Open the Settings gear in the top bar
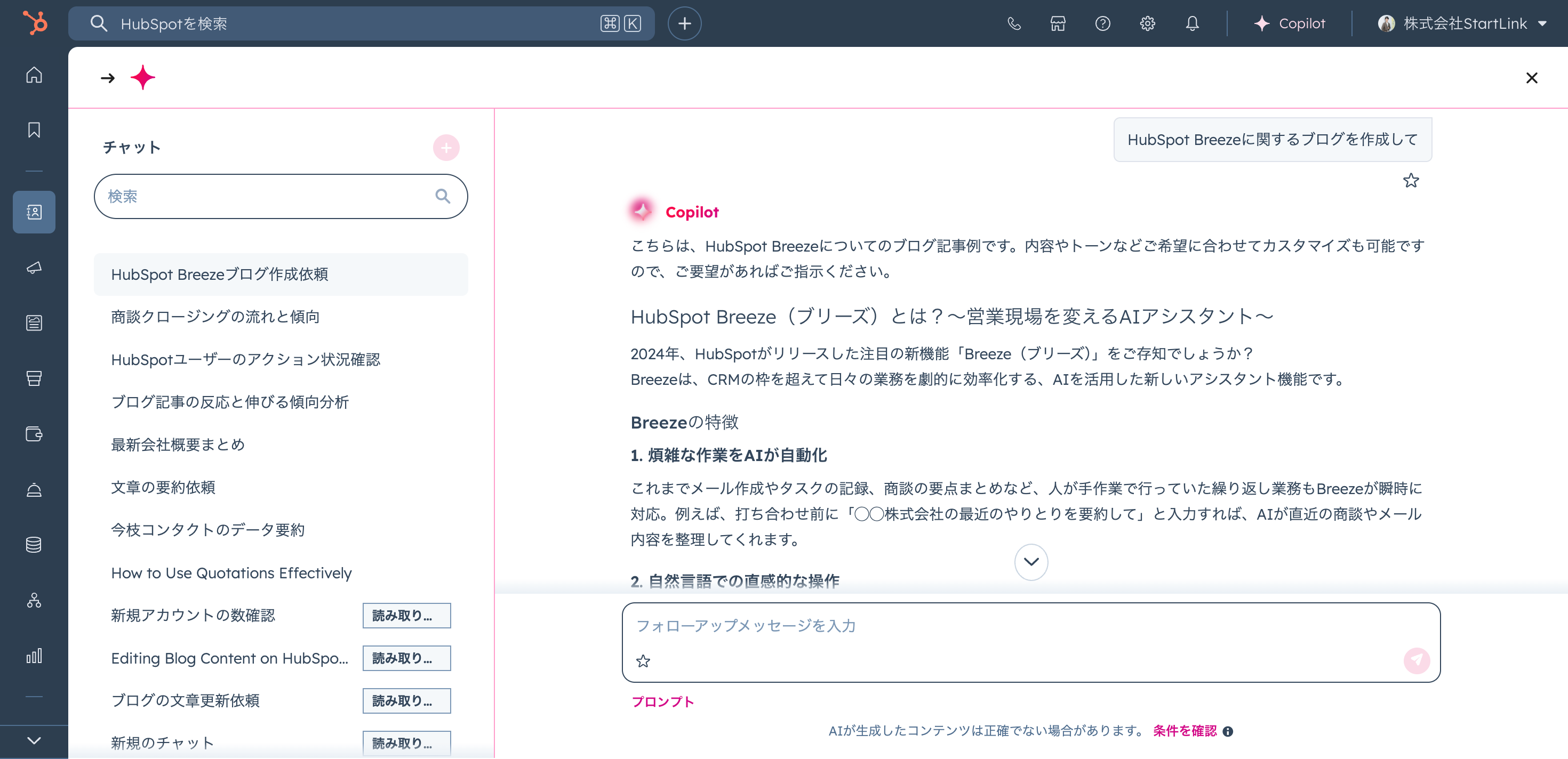The width and height of the screenshot is (1568, 759). click(x=1147, y=23)
